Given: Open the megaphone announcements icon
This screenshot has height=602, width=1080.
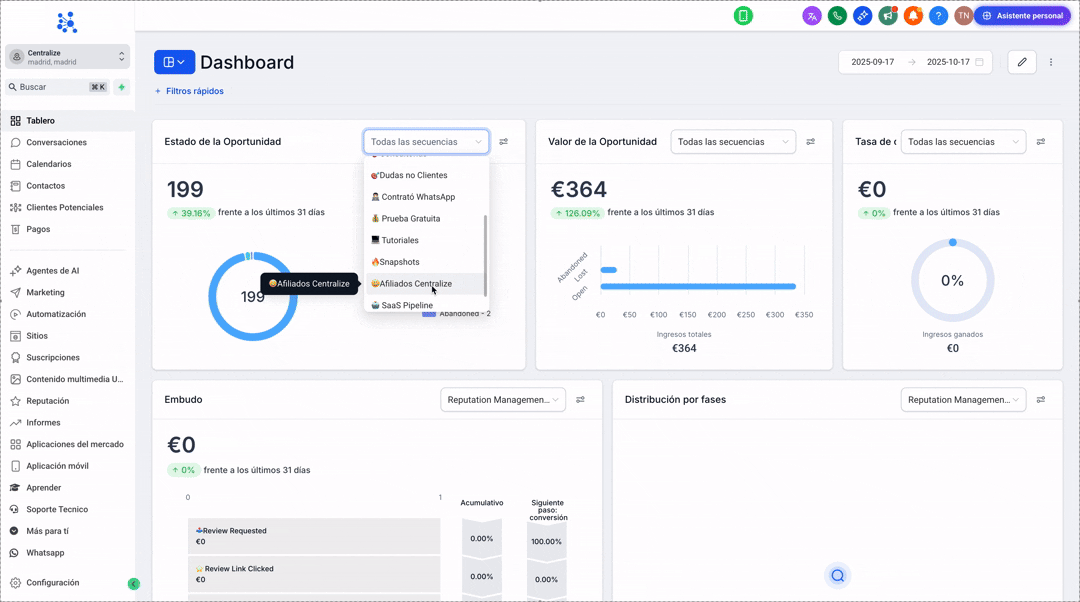Looking at the screenshot, I should (888, 16).
